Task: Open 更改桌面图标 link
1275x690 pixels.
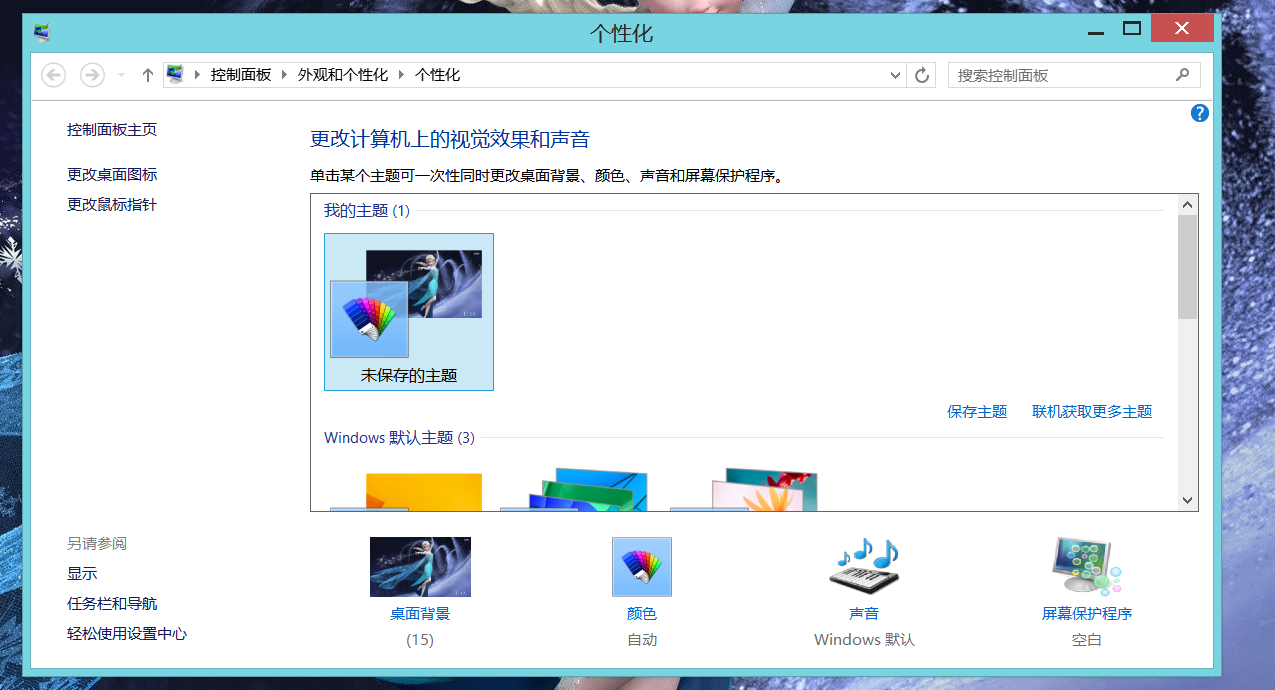Action: (112, 175)
